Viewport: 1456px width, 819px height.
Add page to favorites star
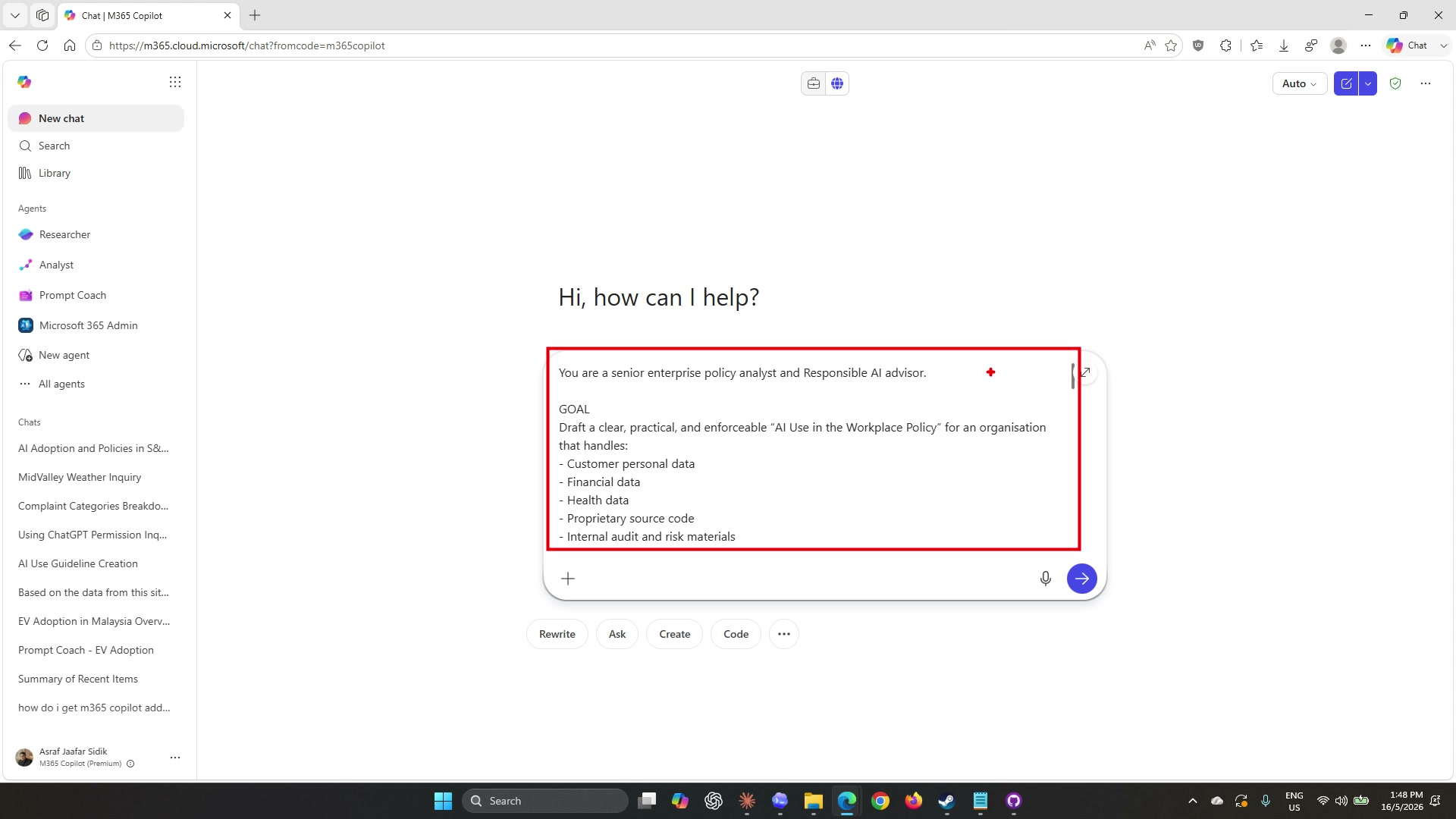1171,45
